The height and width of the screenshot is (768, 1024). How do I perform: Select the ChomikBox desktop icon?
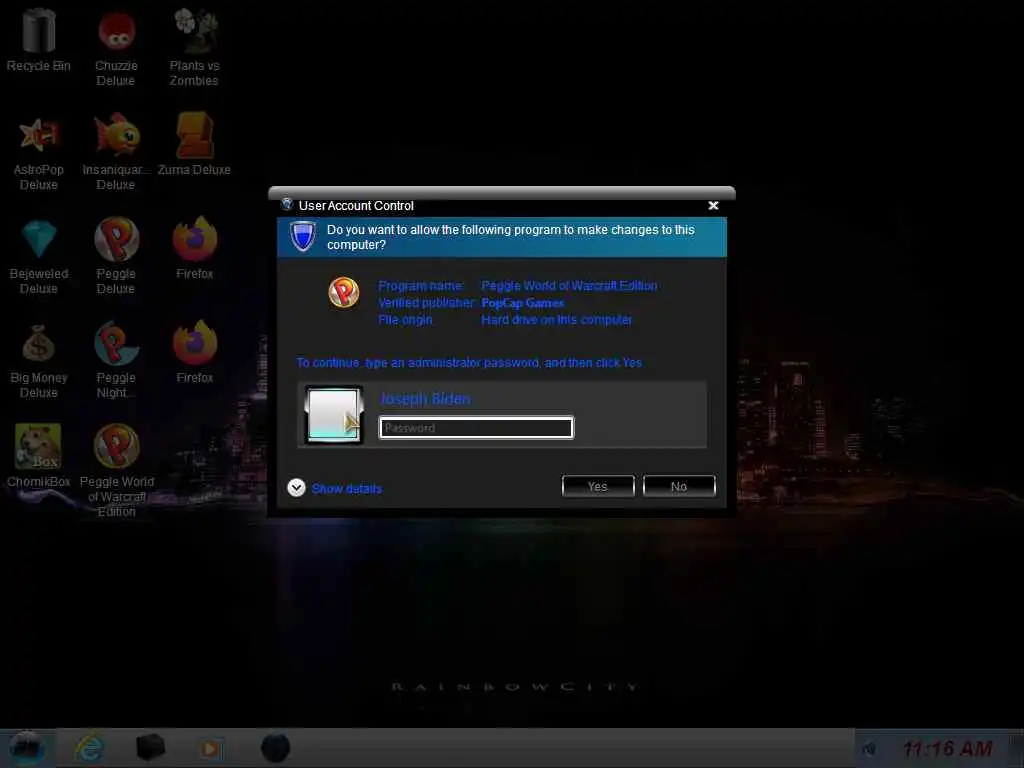[x=39, y=455]
